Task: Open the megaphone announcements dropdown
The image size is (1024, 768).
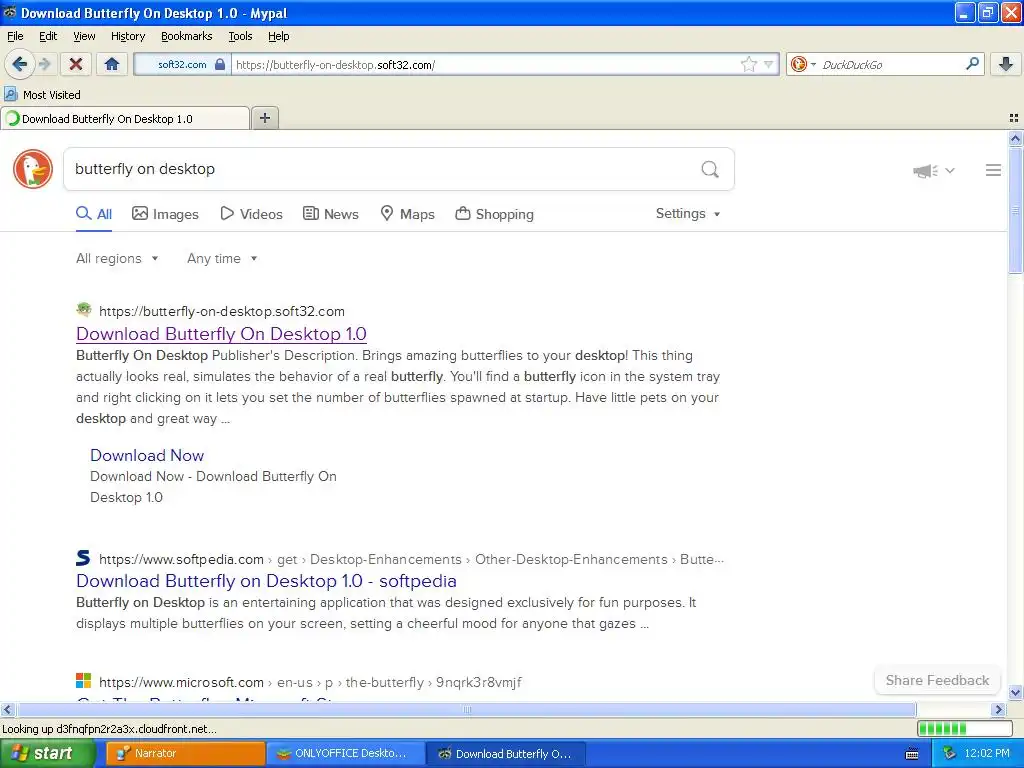Action: coord(934,170)
